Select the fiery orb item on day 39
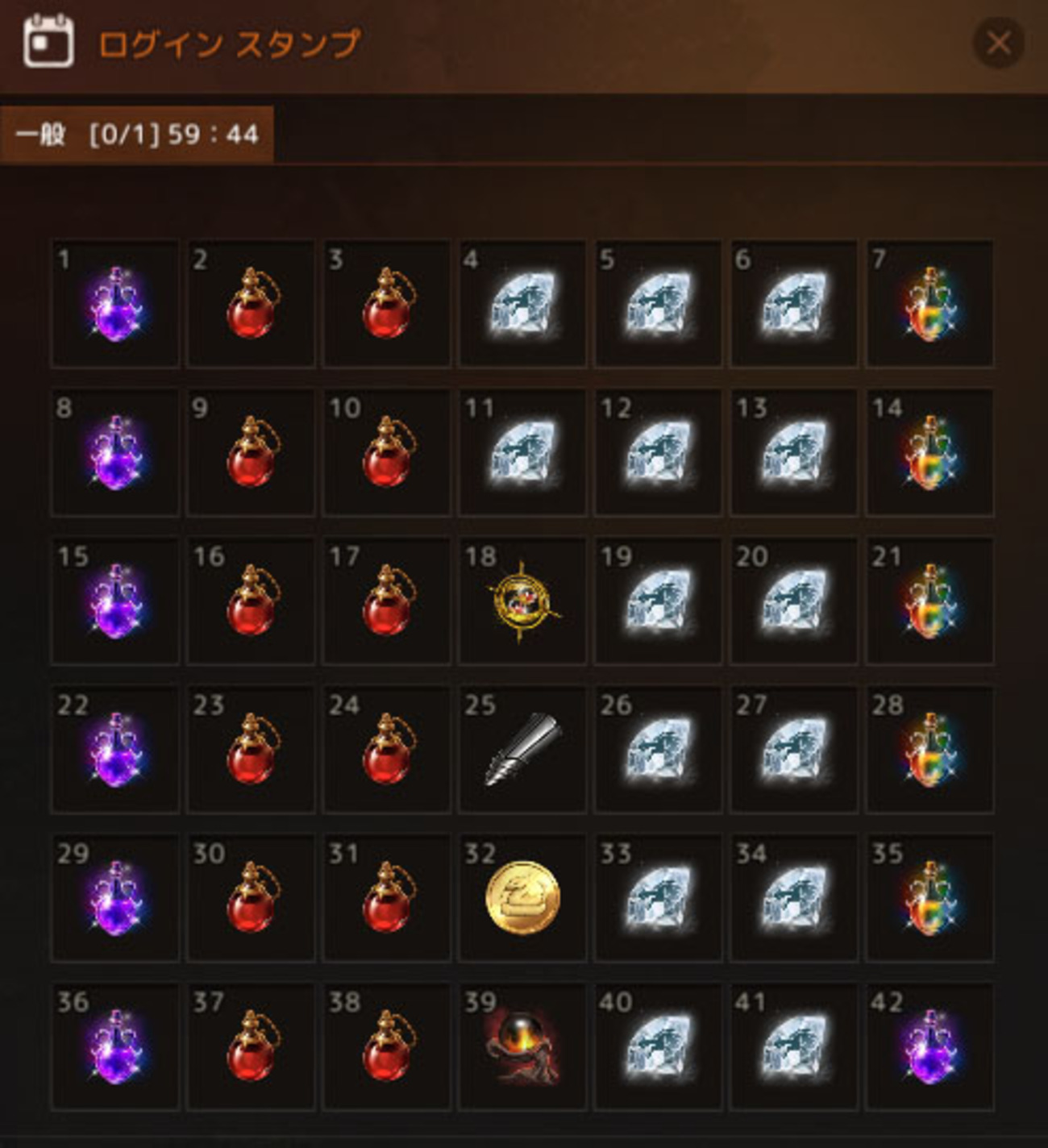The width and height of the screenshot is (1048, 1148). coord(522,1046)
